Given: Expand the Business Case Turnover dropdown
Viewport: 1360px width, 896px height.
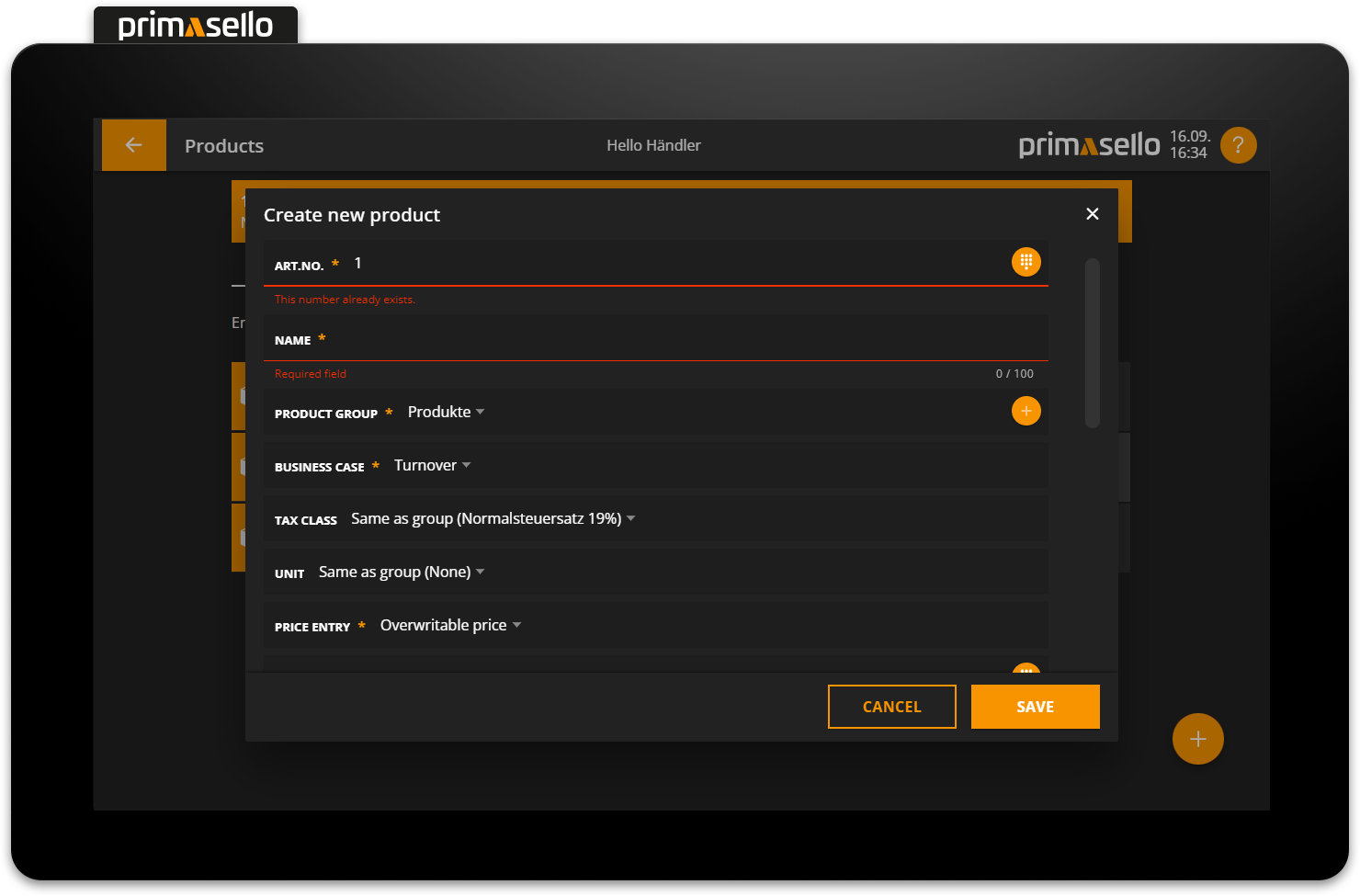Looking at the screenshot, I should [x=432, y=465].
